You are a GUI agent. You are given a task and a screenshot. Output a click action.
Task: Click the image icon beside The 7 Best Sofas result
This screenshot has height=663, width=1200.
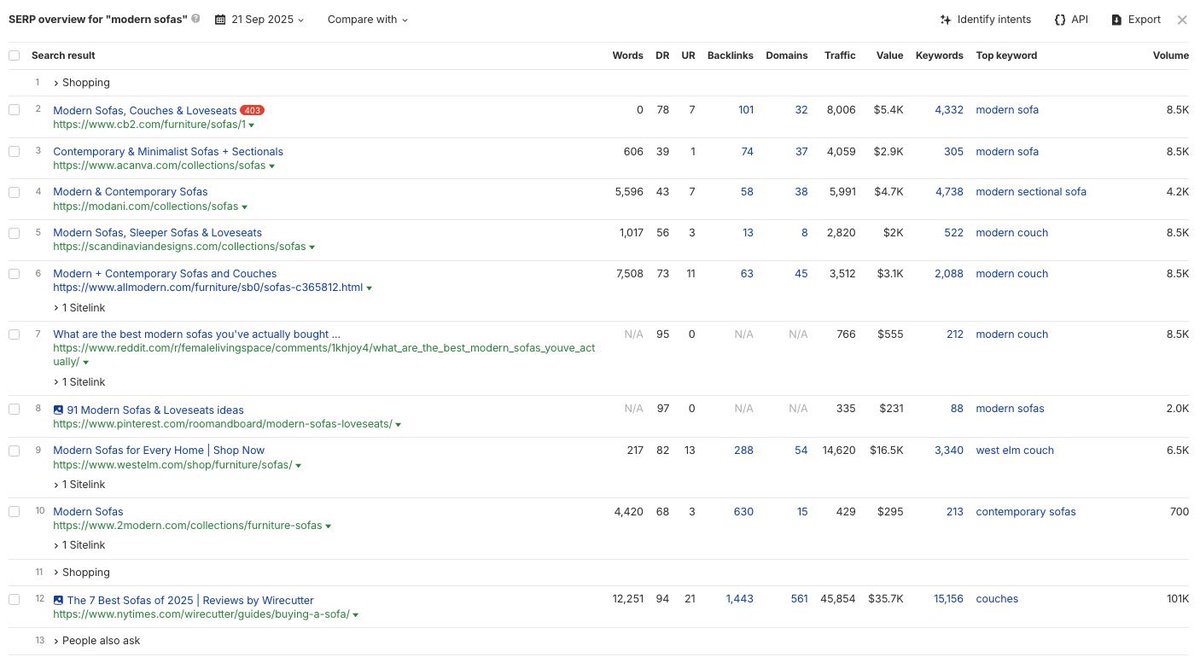point(58,600)
